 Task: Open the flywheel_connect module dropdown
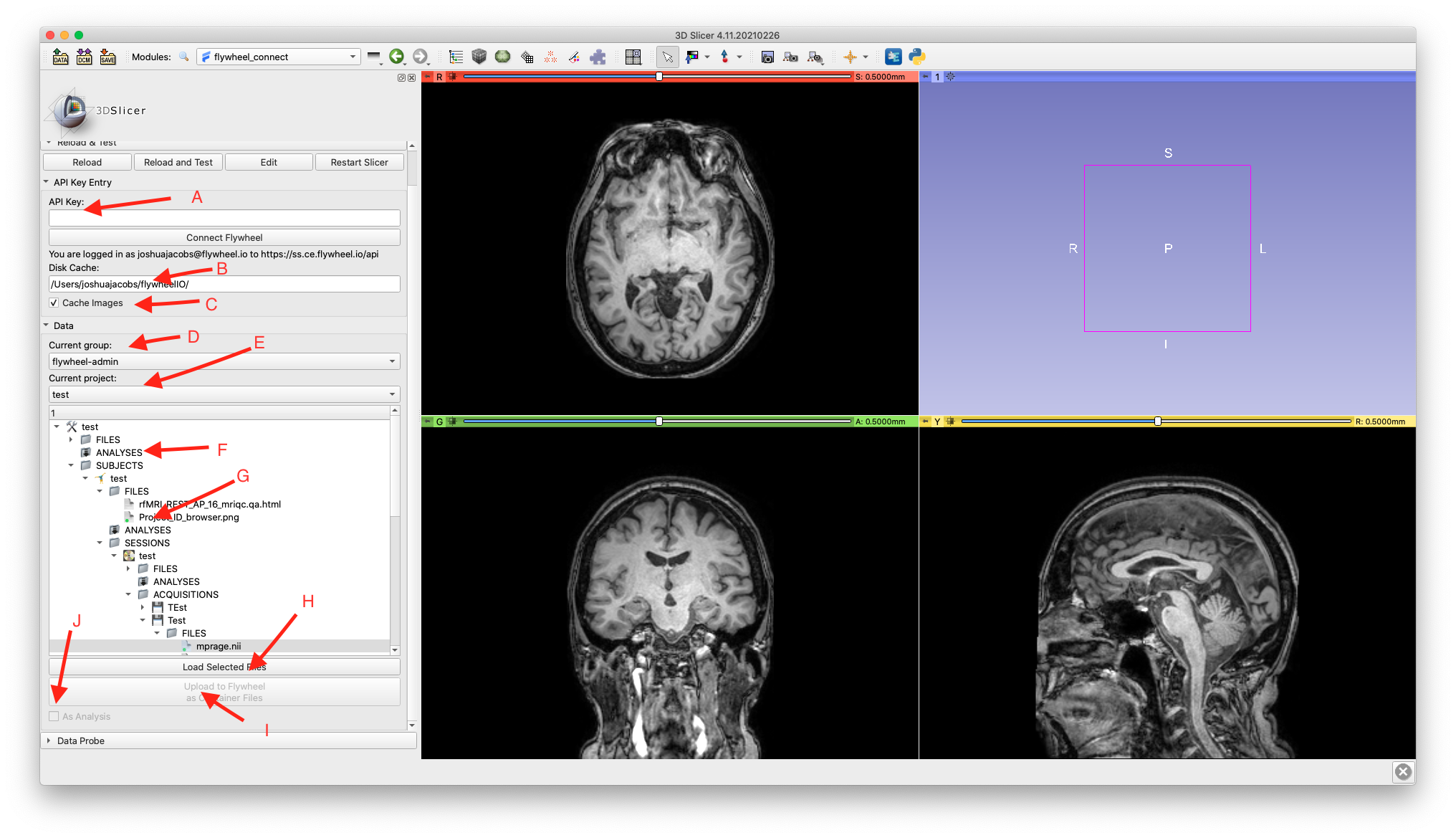click(279, 57)
